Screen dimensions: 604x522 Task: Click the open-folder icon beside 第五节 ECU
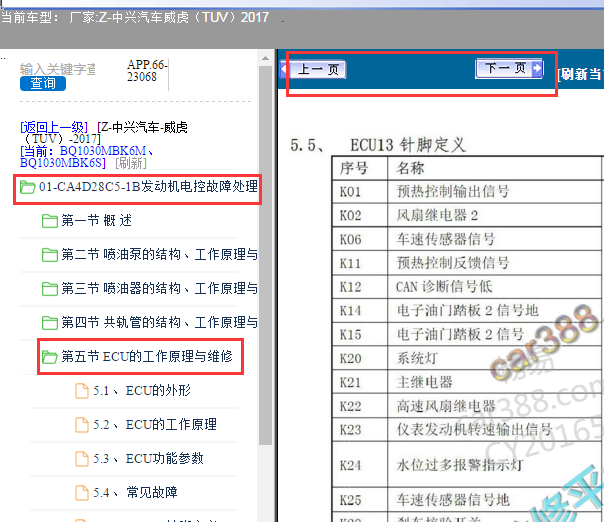(x=50, y=357)
